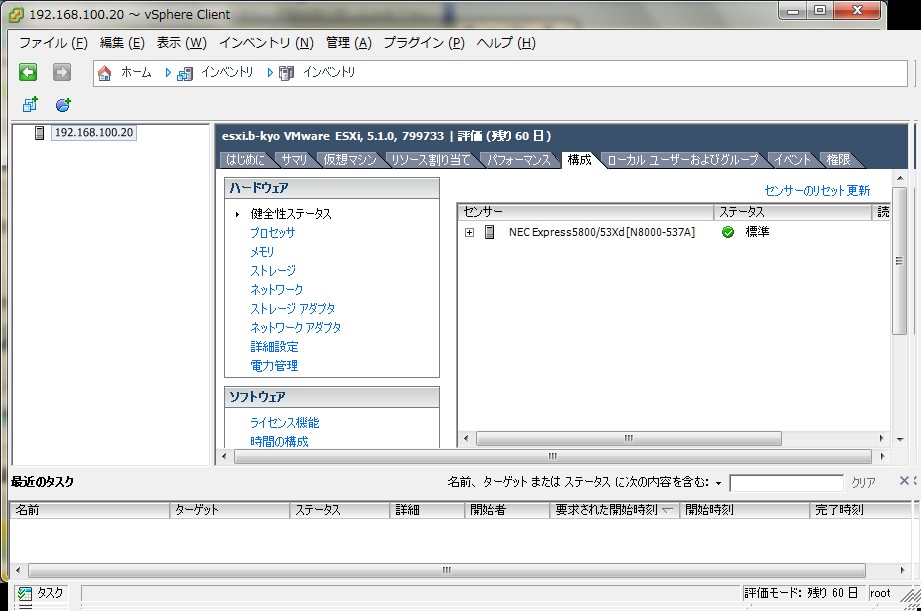Open the メモリ hardware link

click(x=262, y=251)
